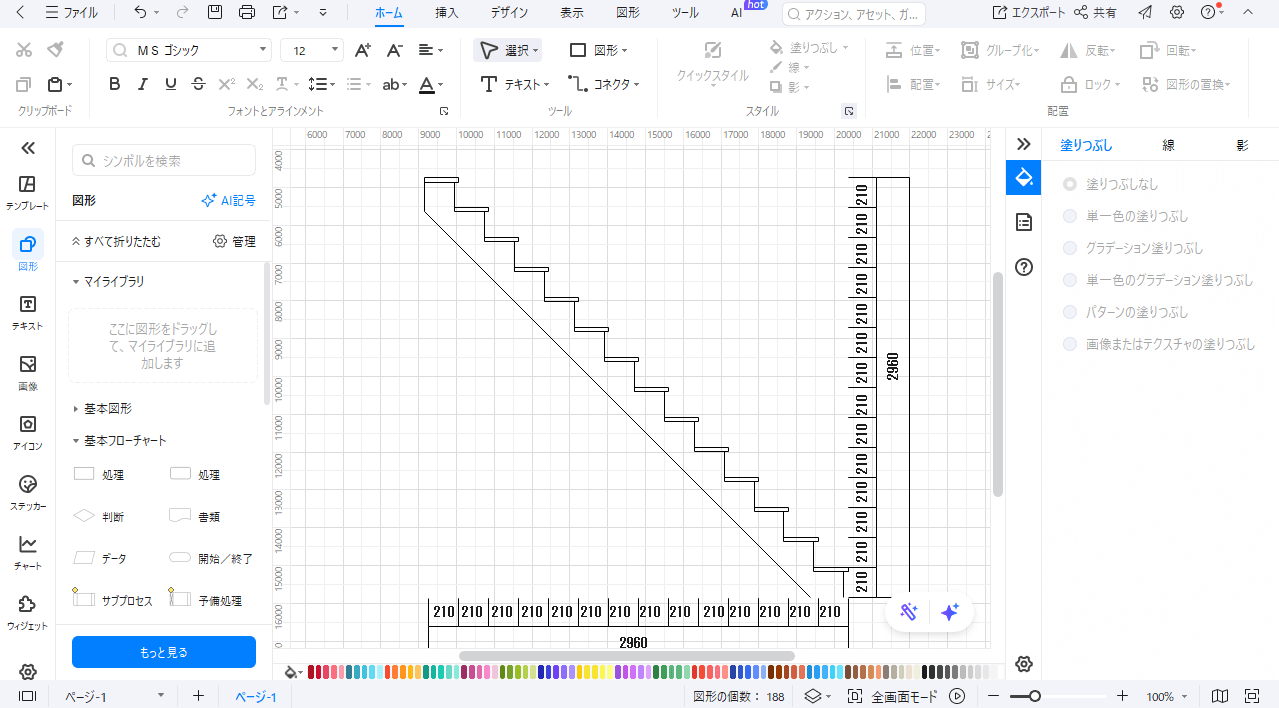Click the シンボルを検索 search field
This screenshot has height=708, width=1279.
[x=164, y=160]
